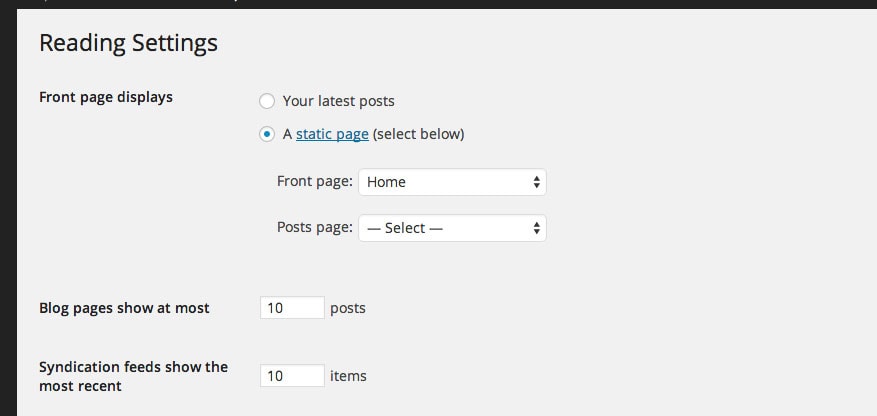This screenshot has width=877, height=416.
Task: Click the "Front page displays" row heading
Action: pyautogui.click(x=106, y=97)
